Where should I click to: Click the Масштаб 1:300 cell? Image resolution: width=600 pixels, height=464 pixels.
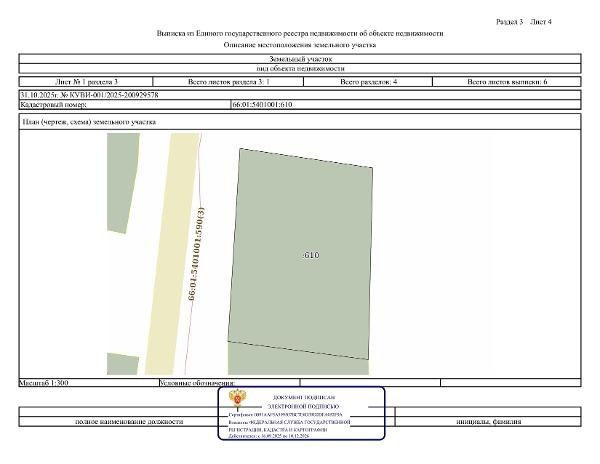pyautogui.click(x=89, y=383)
